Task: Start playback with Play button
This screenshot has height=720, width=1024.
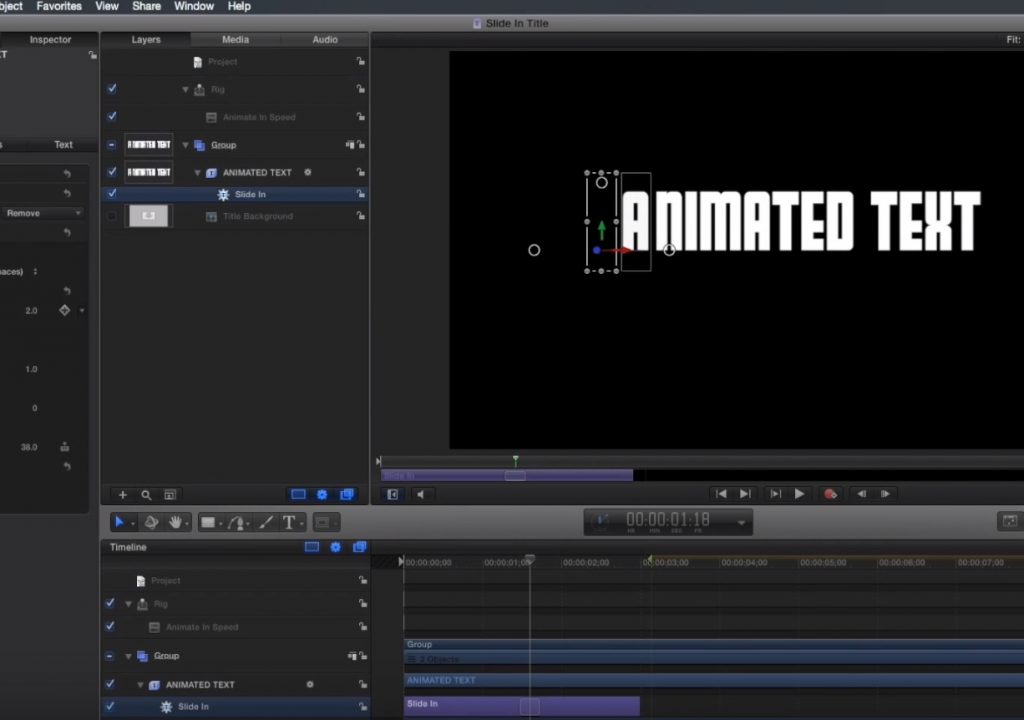Action: (x=799, y=494)
